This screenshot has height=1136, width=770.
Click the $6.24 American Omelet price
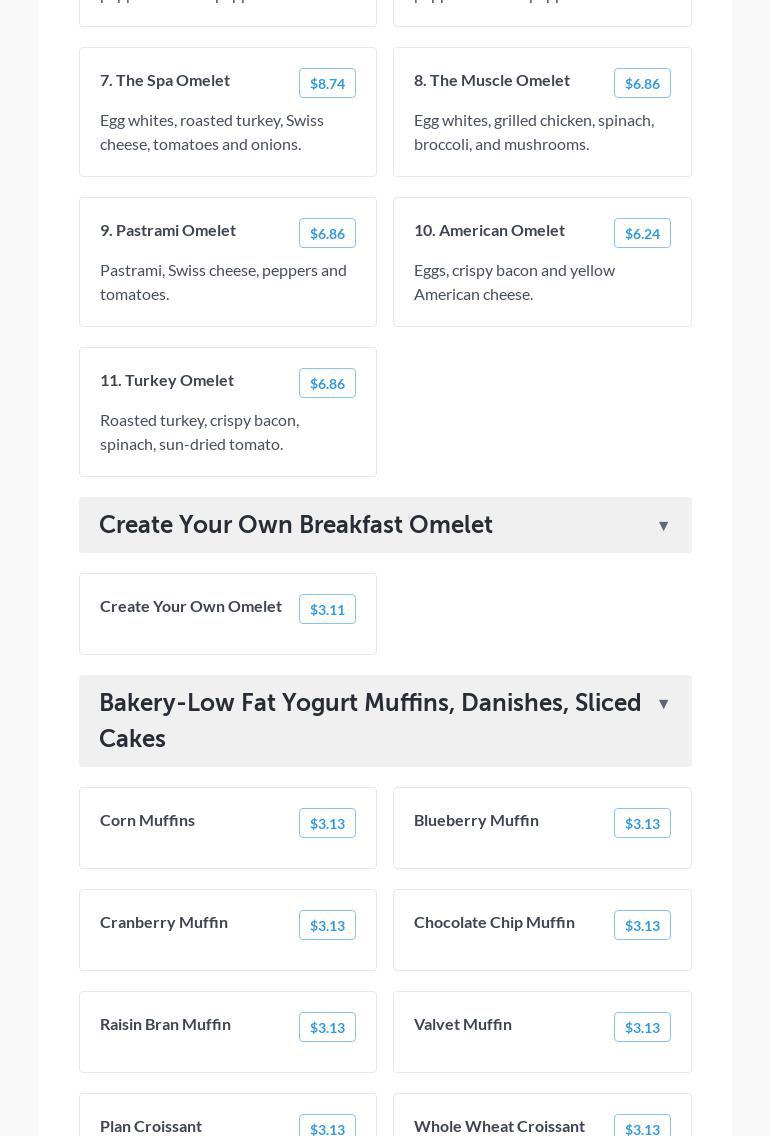(x=642, y=233)
